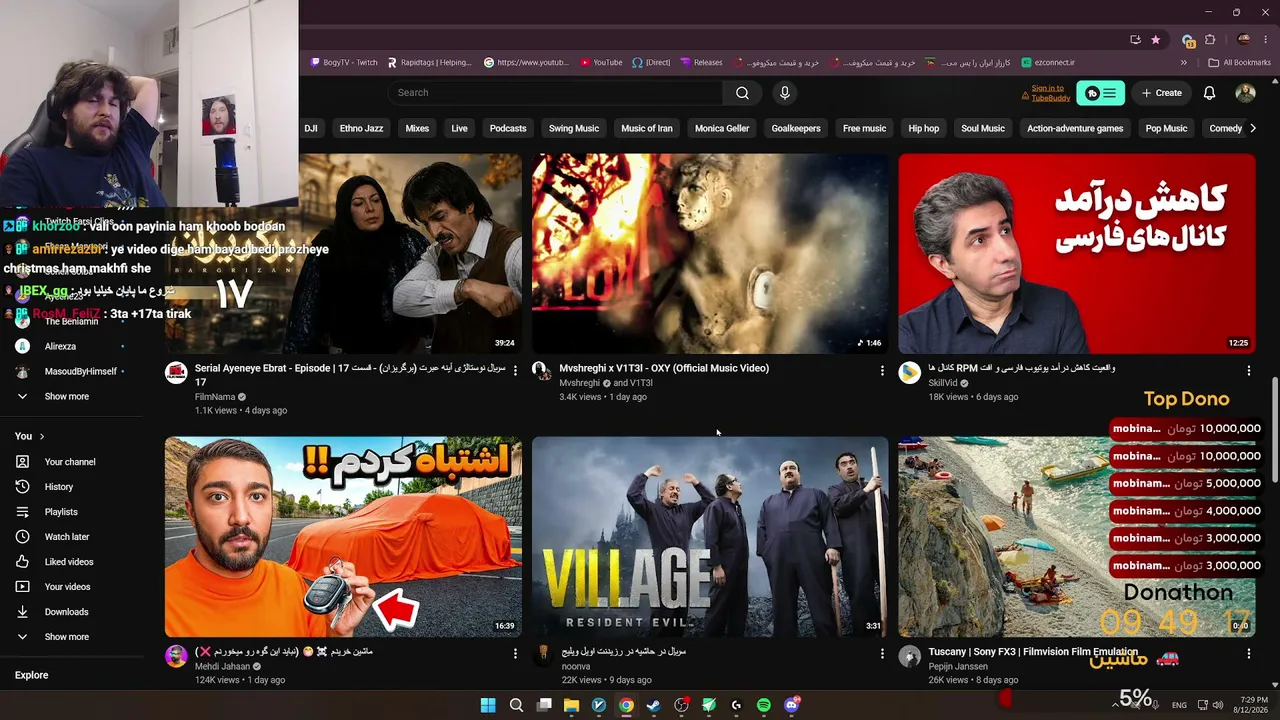Screen dimensions: 1280x720
Task: Open the FilmNama channel avatar
Action: coord(176,373)
